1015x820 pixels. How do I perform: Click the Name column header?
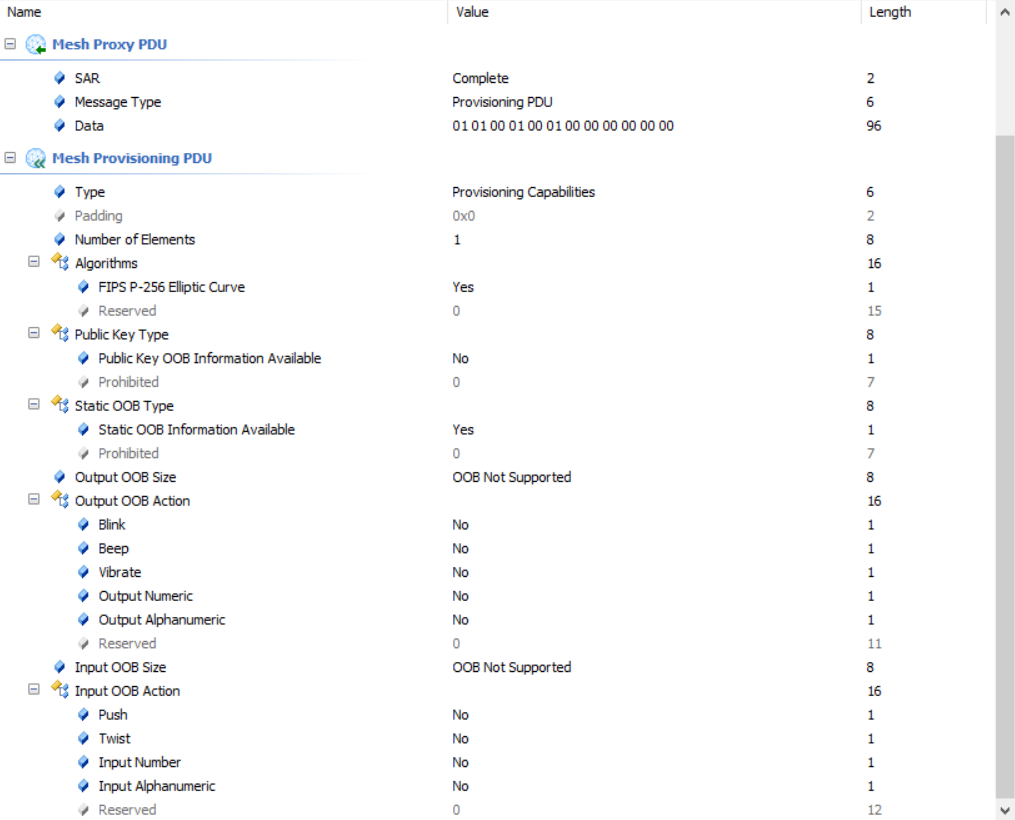24,12
